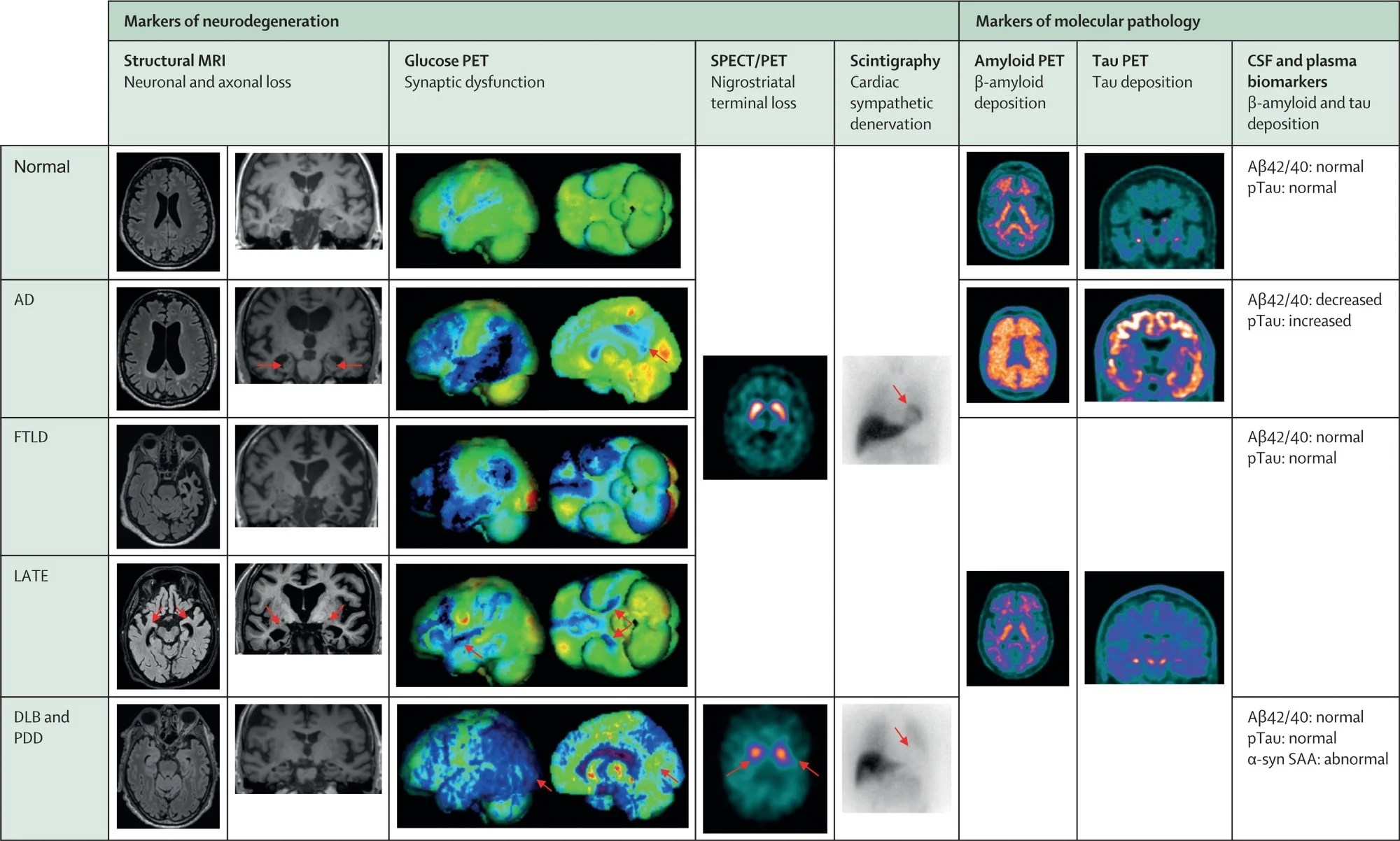Click the LATE amyloid PET image
This screenshot has width=1400, height=841.
click(x=1017, y=628)
